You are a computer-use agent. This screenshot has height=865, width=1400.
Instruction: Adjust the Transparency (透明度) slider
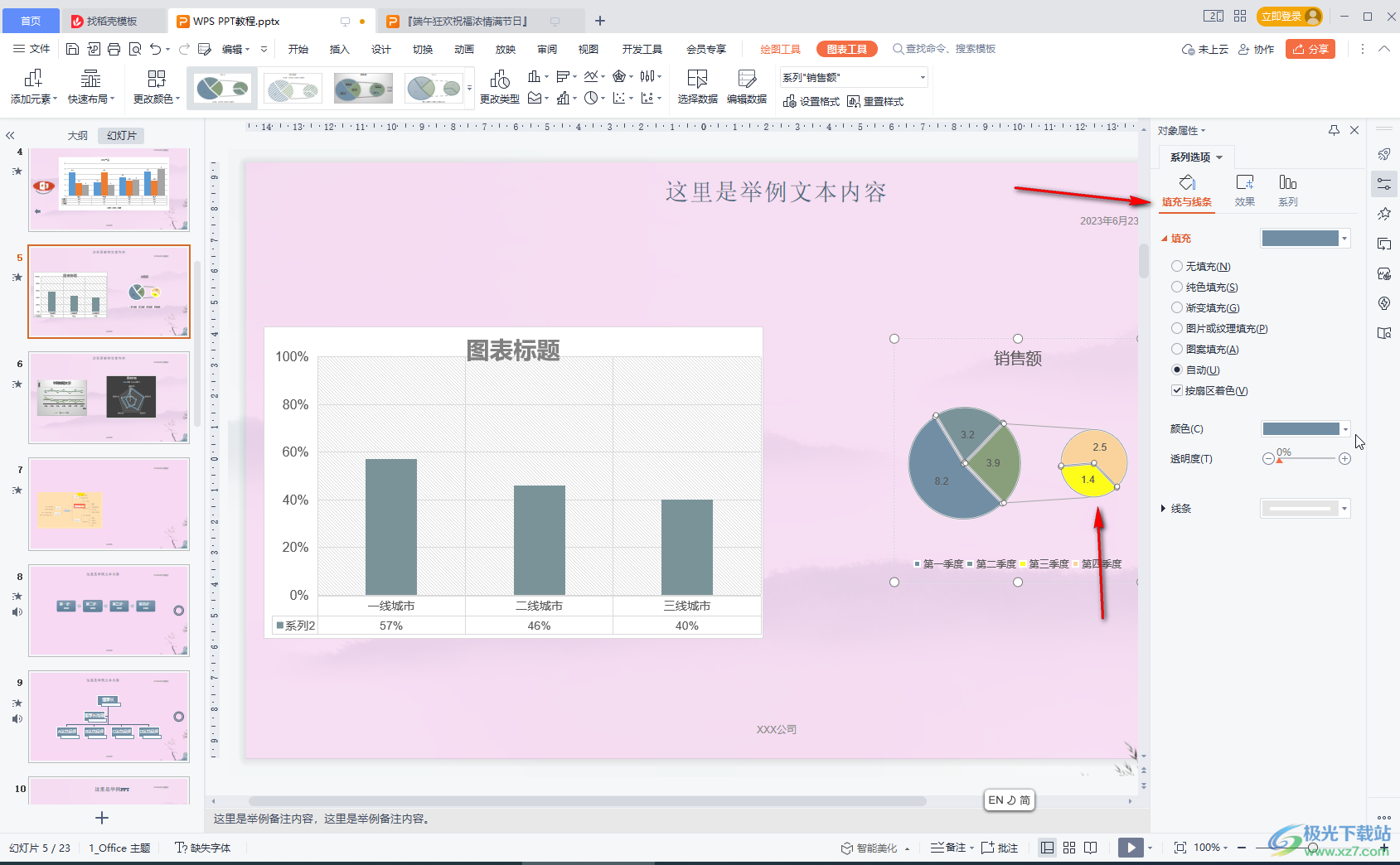point(1306,458)
